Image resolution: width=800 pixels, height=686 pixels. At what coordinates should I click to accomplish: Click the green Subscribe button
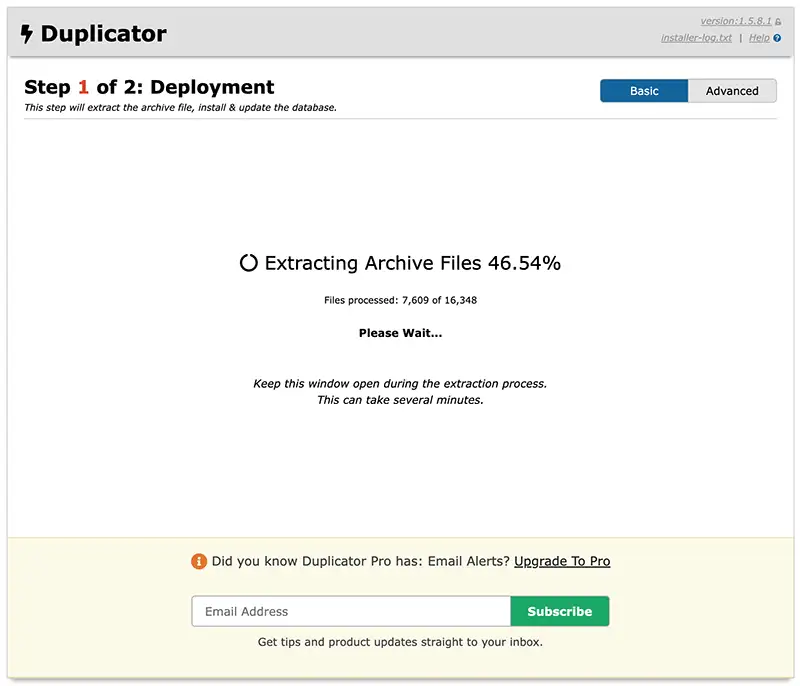pyautogui.click(x=560, y=611)
